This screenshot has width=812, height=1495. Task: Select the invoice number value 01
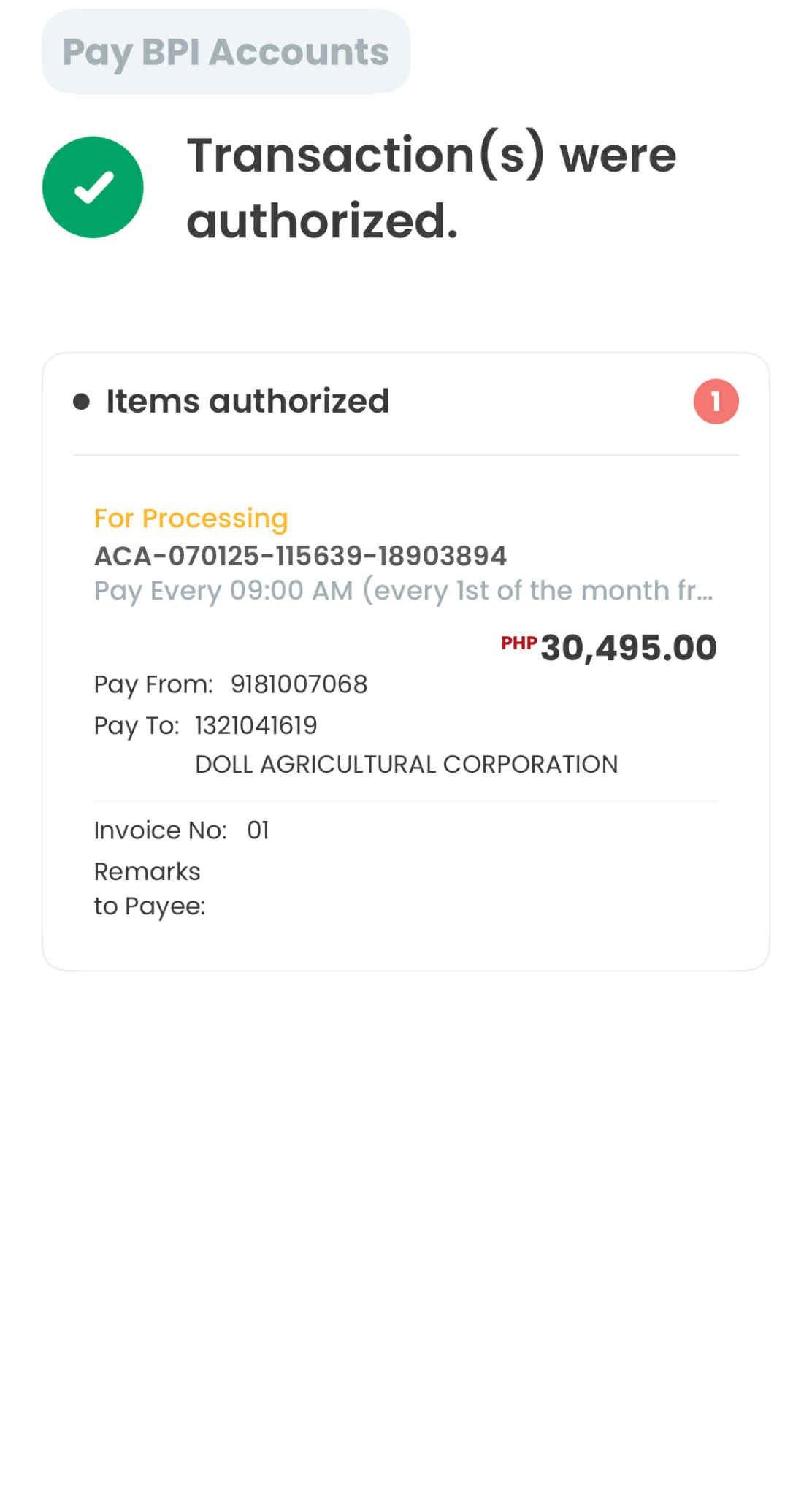(258, 830)
